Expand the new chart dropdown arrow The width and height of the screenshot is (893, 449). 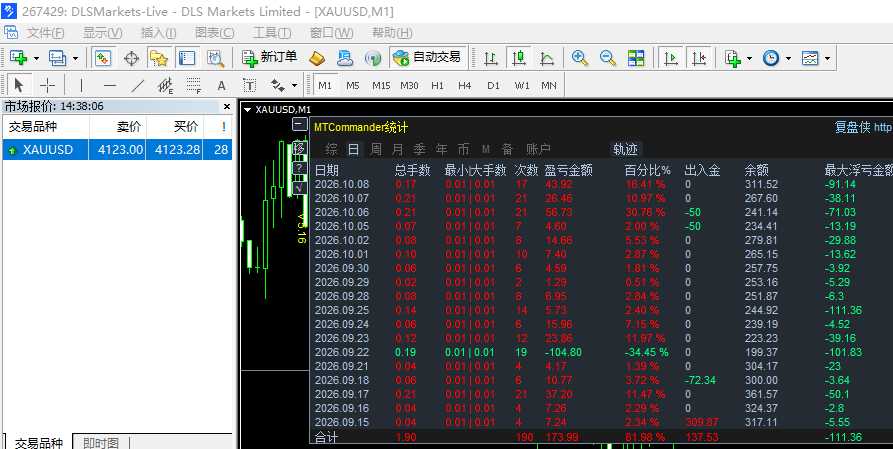coord(36,58)
